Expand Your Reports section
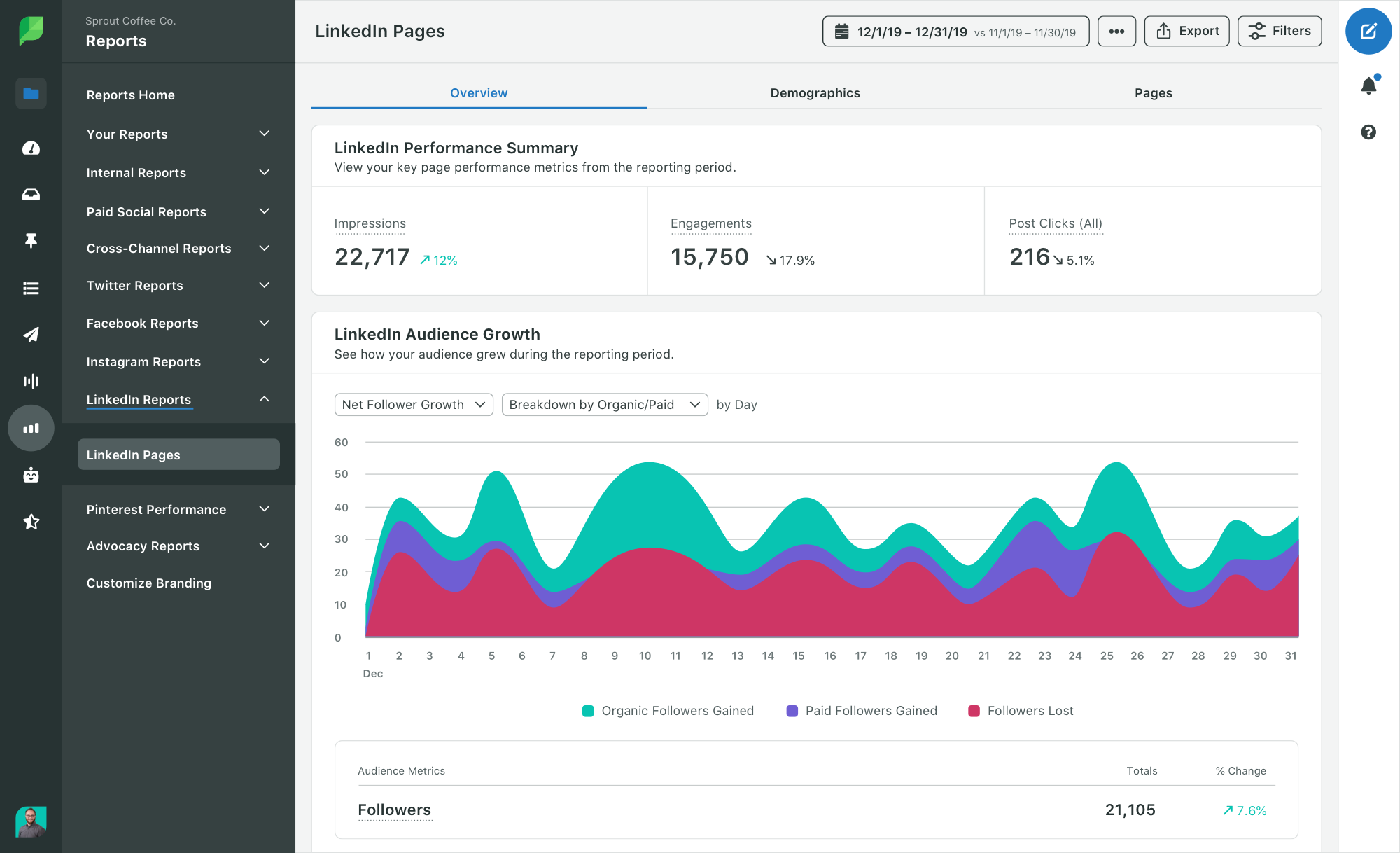Screen dimensions: 1400x853 tap(178, 134)
